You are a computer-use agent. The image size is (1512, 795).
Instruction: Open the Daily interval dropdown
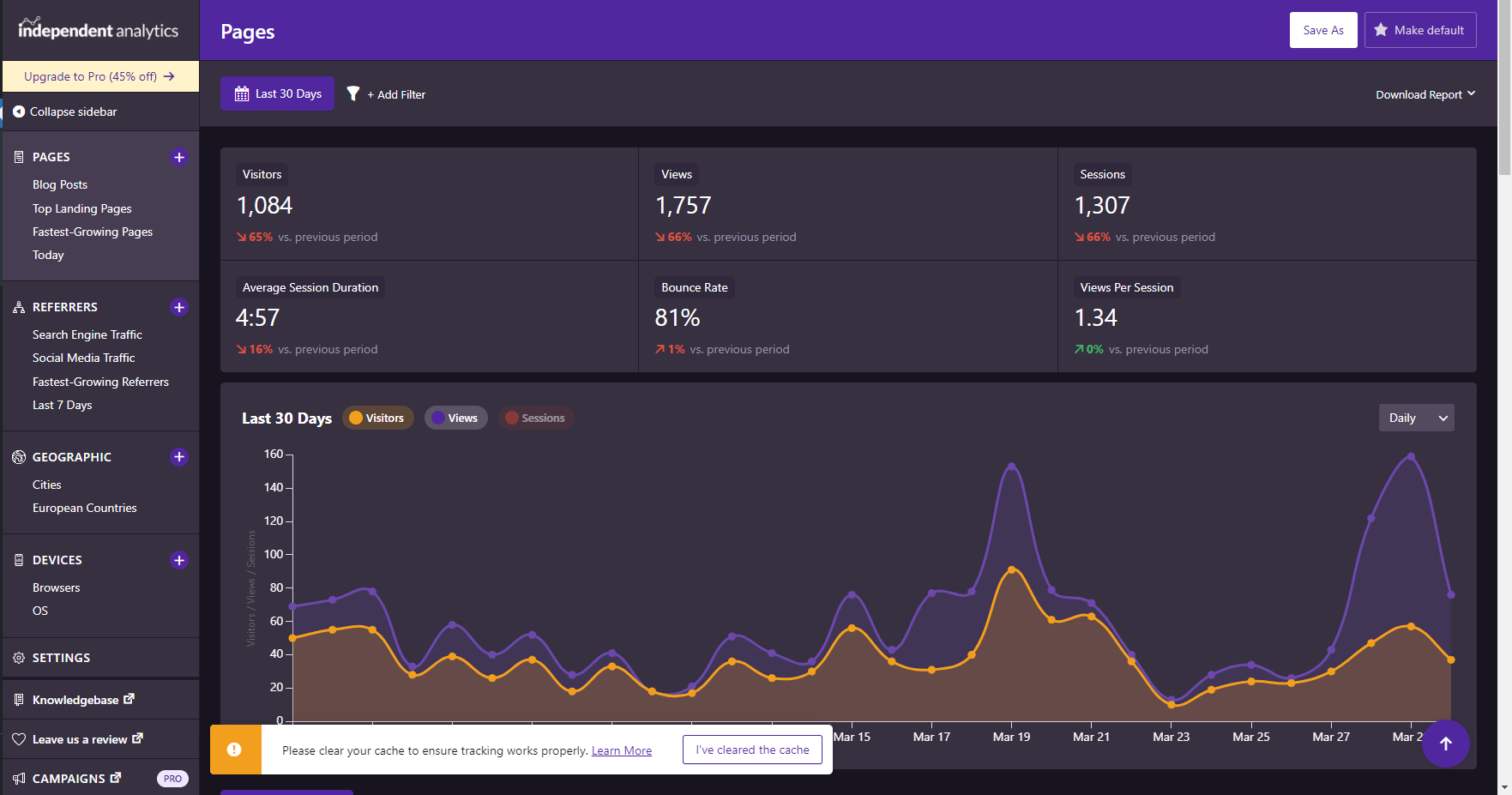(1416, 418)
